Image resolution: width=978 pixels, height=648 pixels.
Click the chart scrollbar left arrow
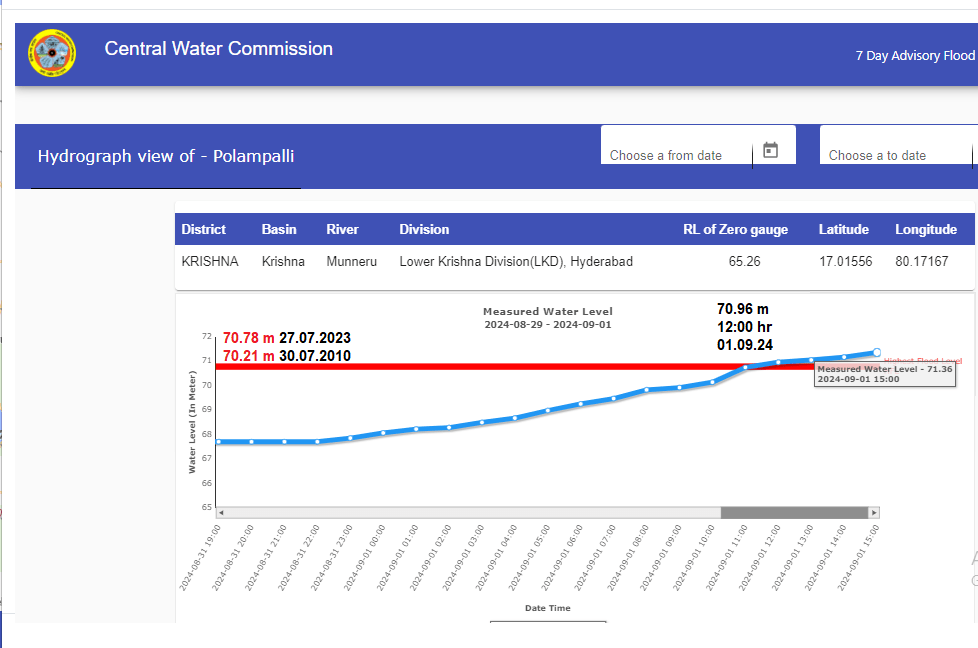tap(221, 512)
